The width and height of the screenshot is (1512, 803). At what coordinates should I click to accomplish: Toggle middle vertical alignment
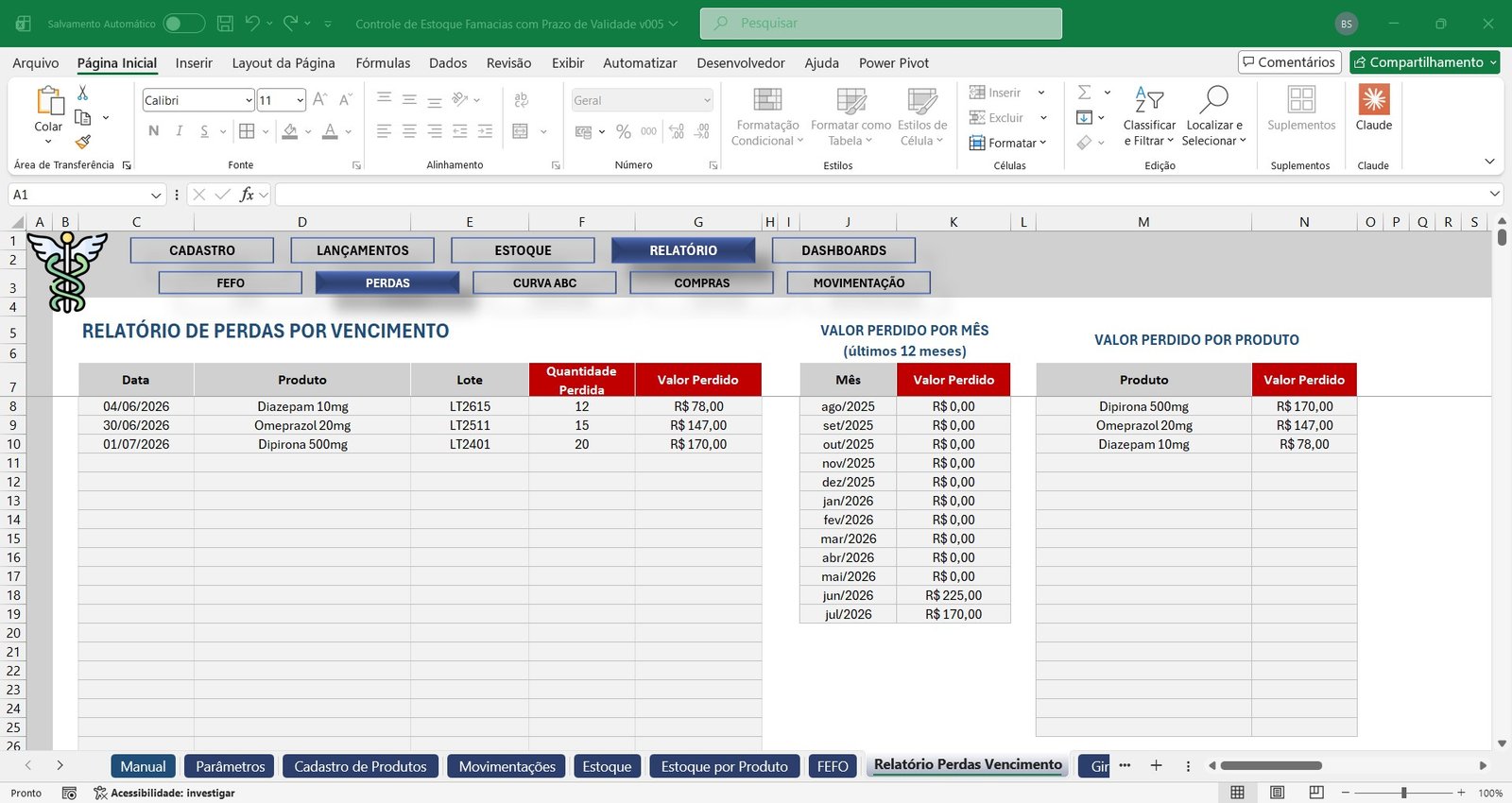(409, 100)
